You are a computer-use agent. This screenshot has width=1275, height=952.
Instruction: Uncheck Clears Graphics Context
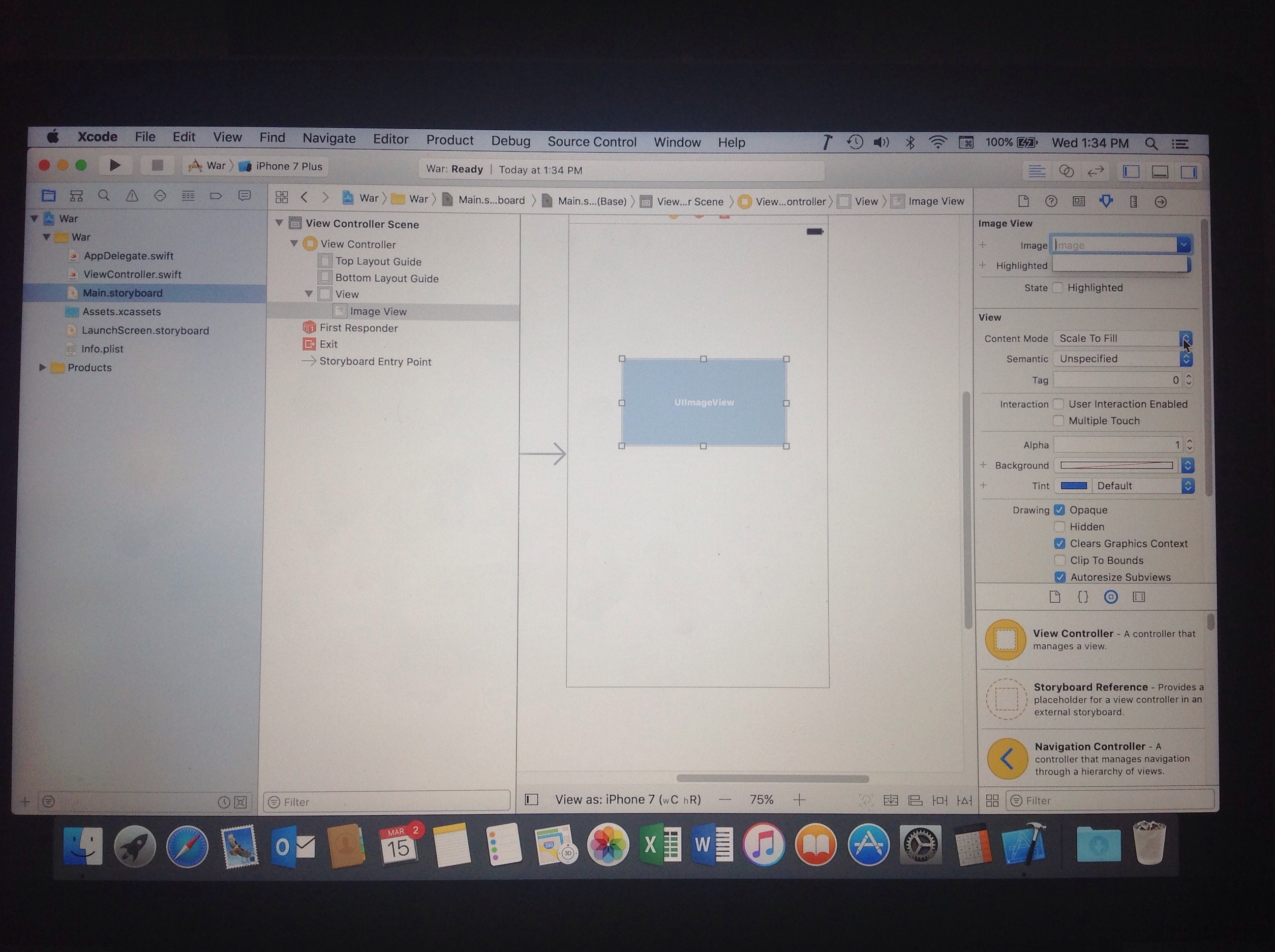tap(1060, 543)
